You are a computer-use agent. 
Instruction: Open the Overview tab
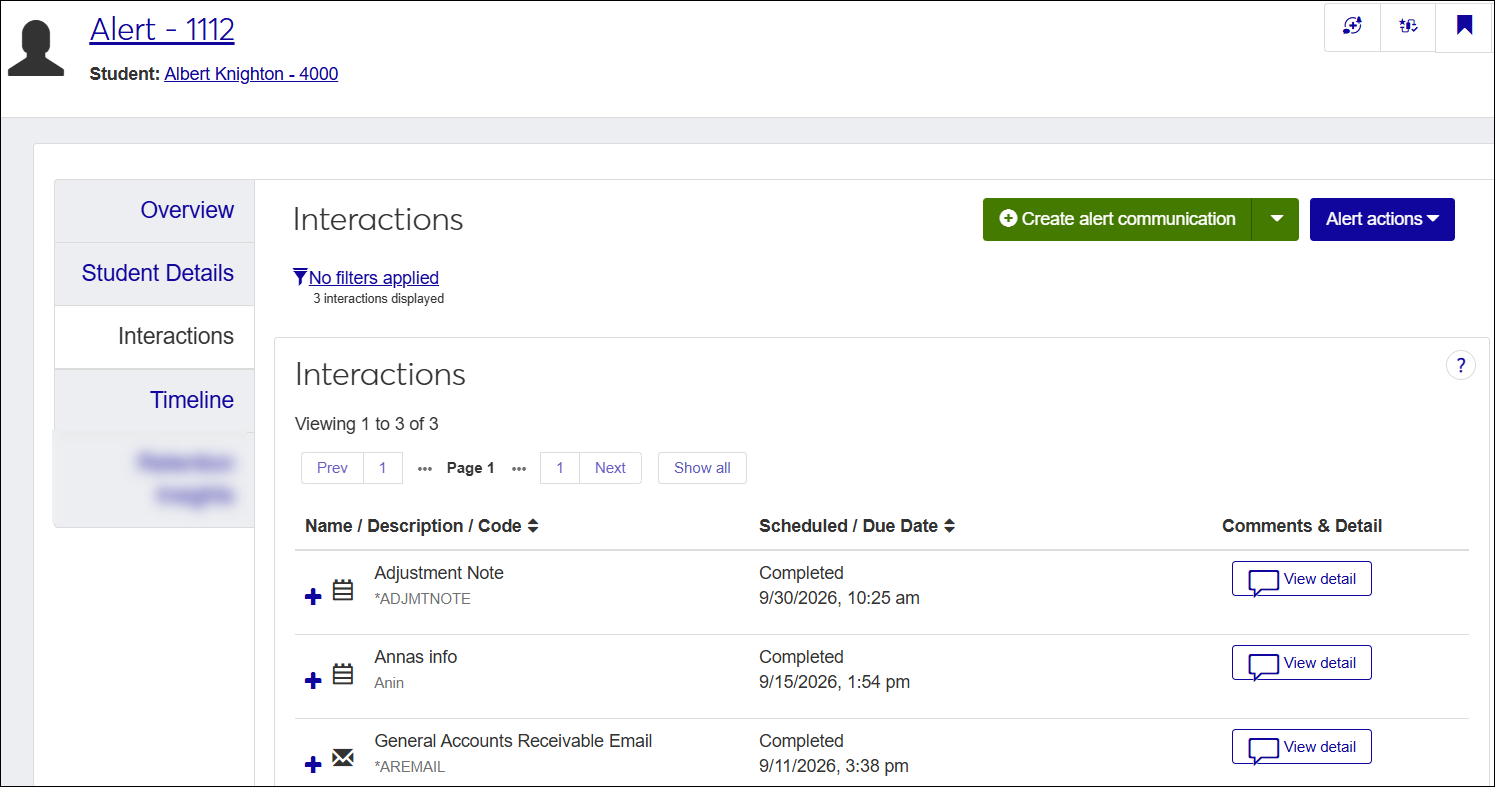pos(155,211)
